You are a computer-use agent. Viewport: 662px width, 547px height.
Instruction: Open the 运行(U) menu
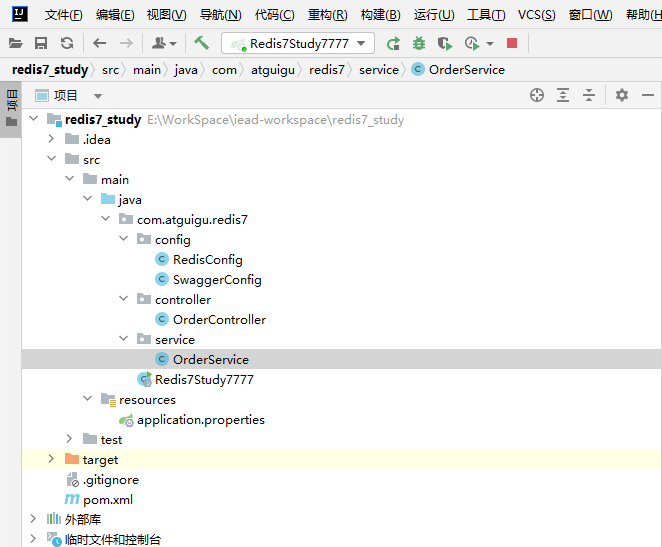tap(434, 15)
